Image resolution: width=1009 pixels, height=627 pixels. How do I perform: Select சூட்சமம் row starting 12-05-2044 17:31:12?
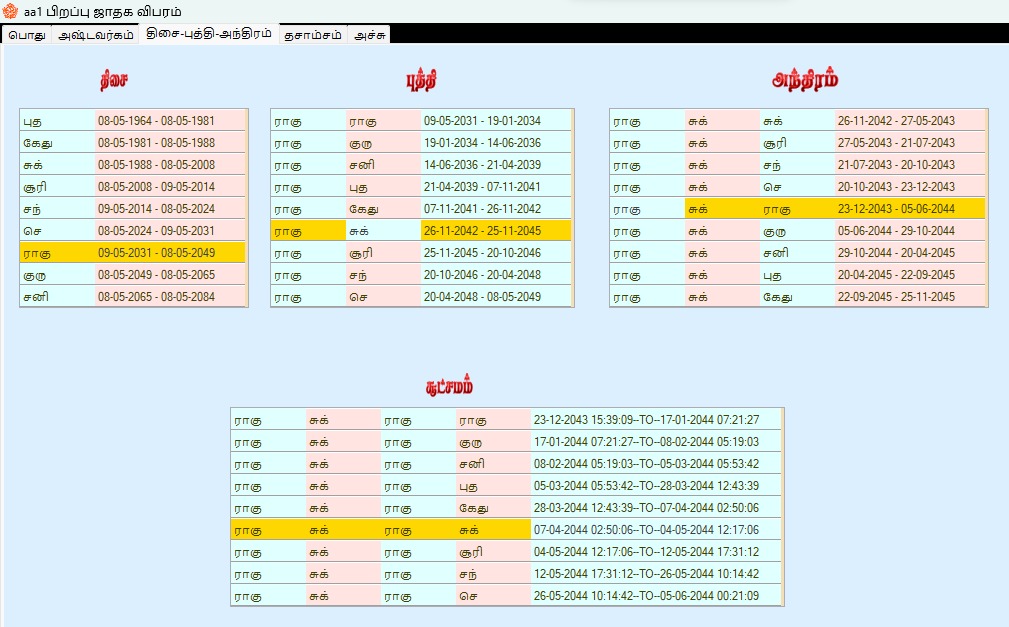click(x=506, y=574)
